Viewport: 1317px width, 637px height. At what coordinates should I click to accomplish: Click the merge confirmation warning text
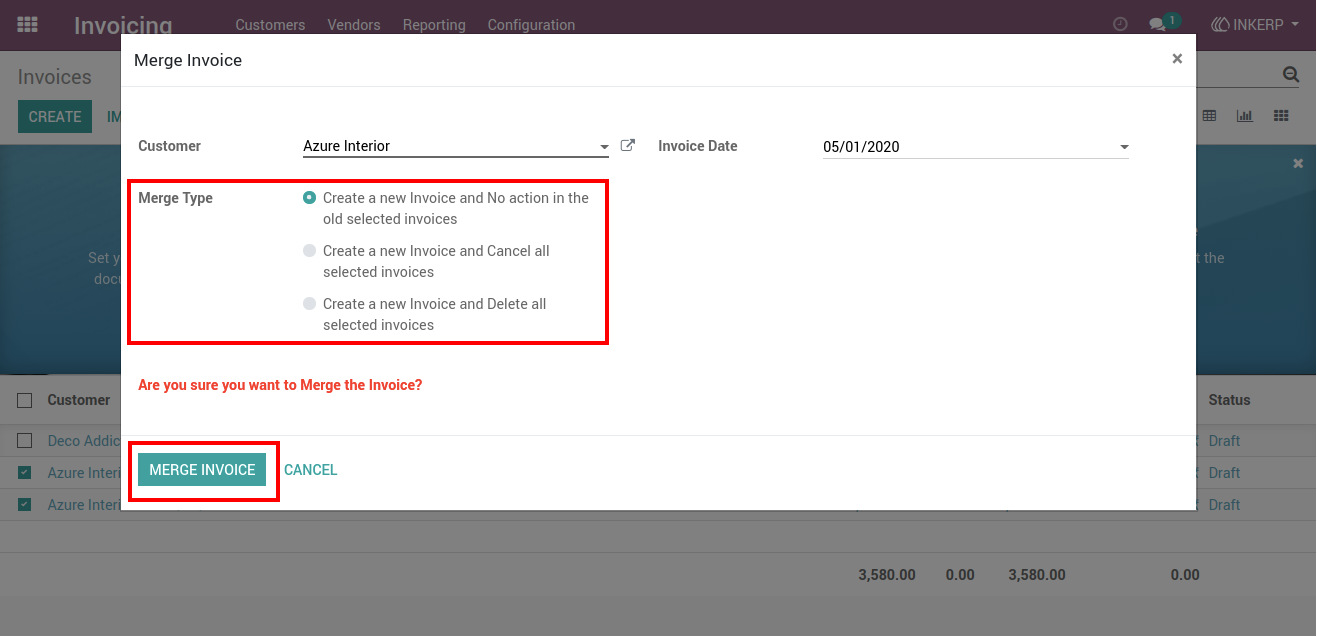(x=280, y=384)
